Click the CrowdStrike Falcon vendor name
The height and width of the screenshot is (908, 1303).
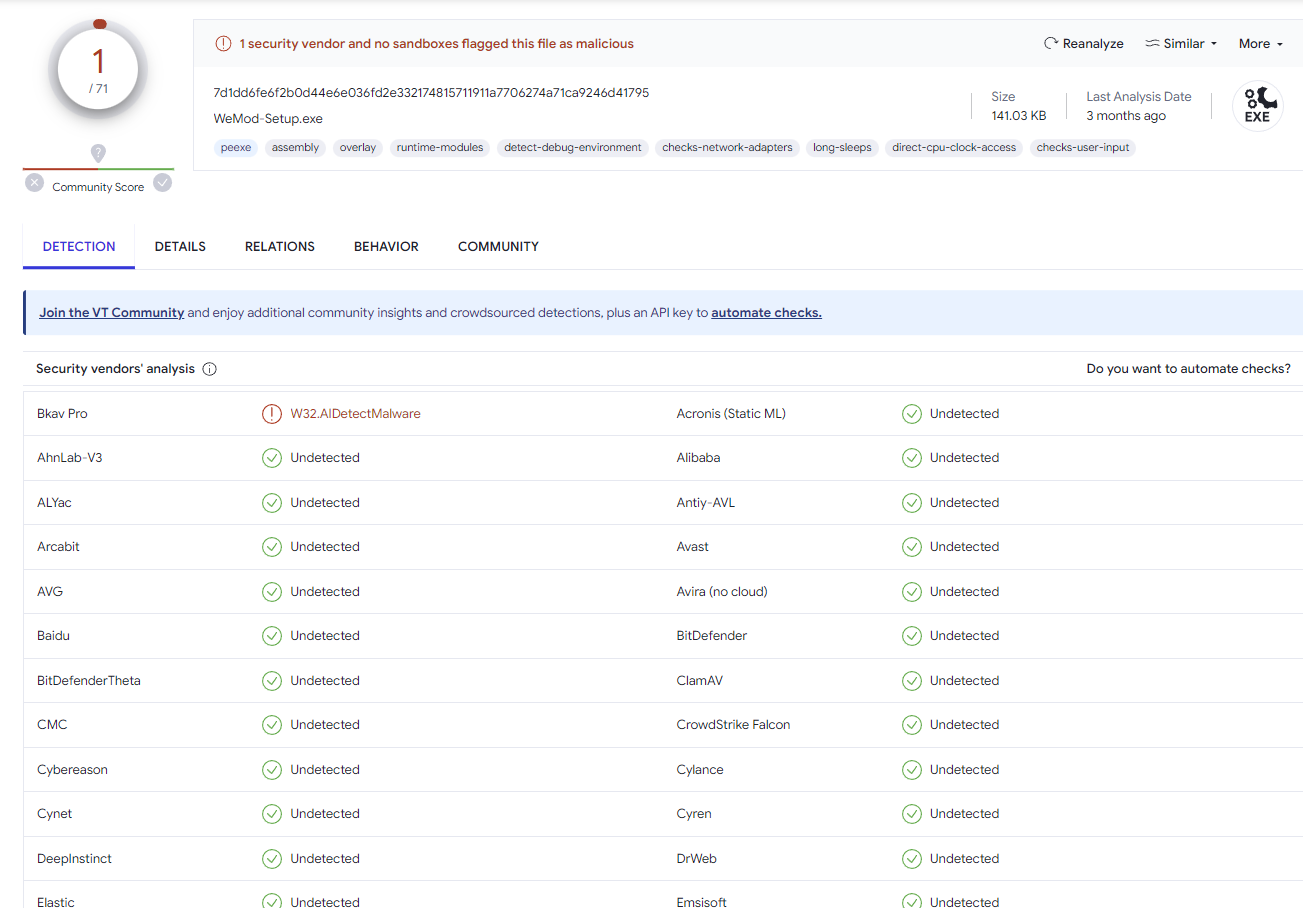click(733, 725)
